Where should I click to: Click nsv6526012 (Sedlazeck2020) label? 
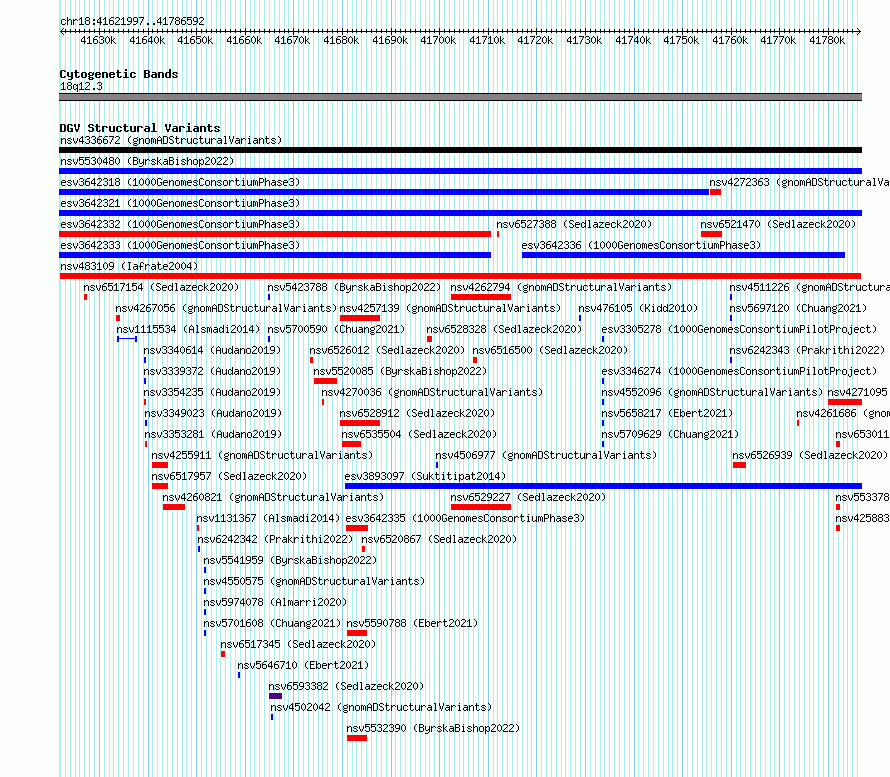tap(387, 350)
